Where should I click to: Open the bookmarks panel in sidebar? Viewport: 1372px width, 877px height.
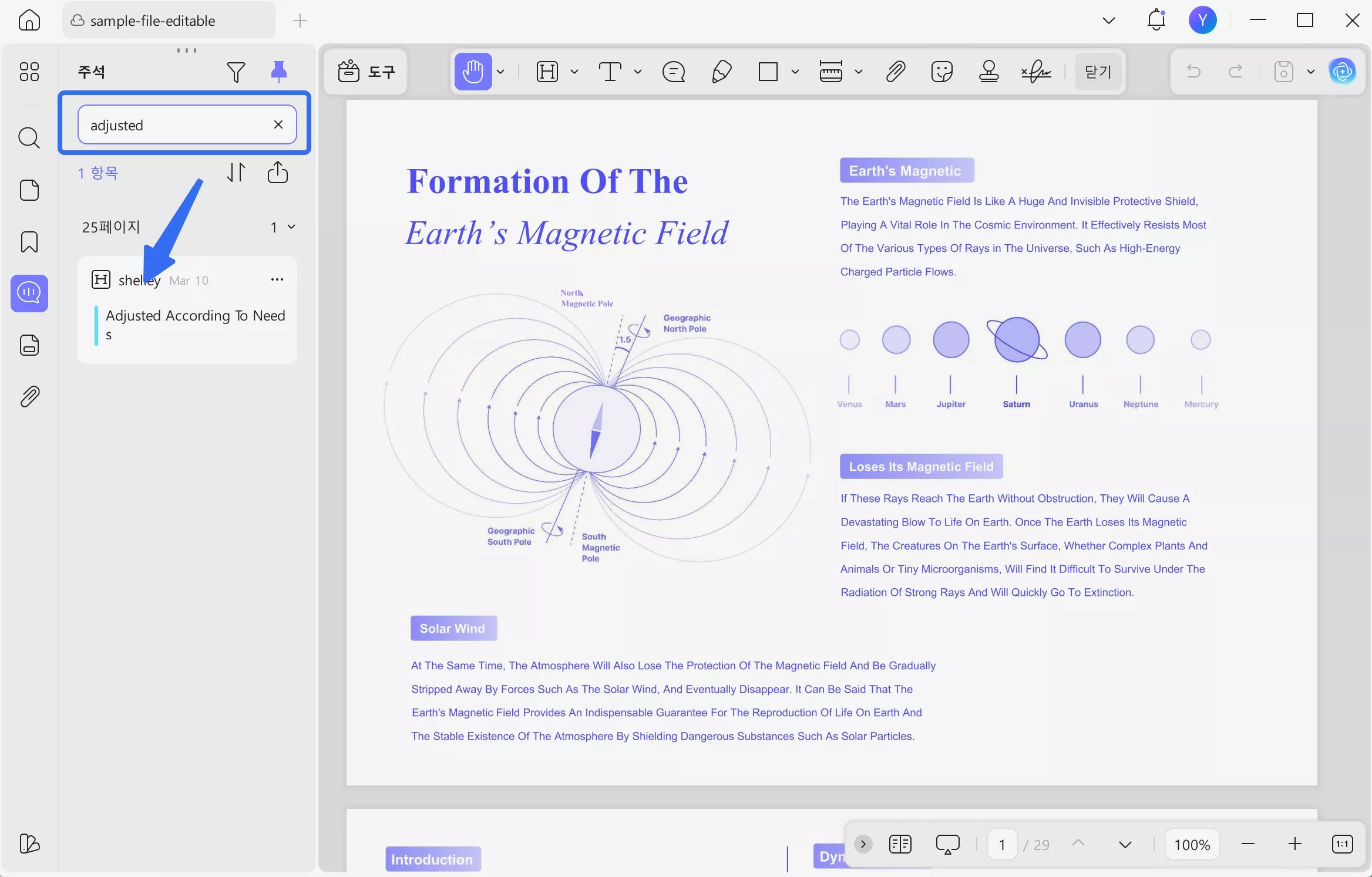29,242
